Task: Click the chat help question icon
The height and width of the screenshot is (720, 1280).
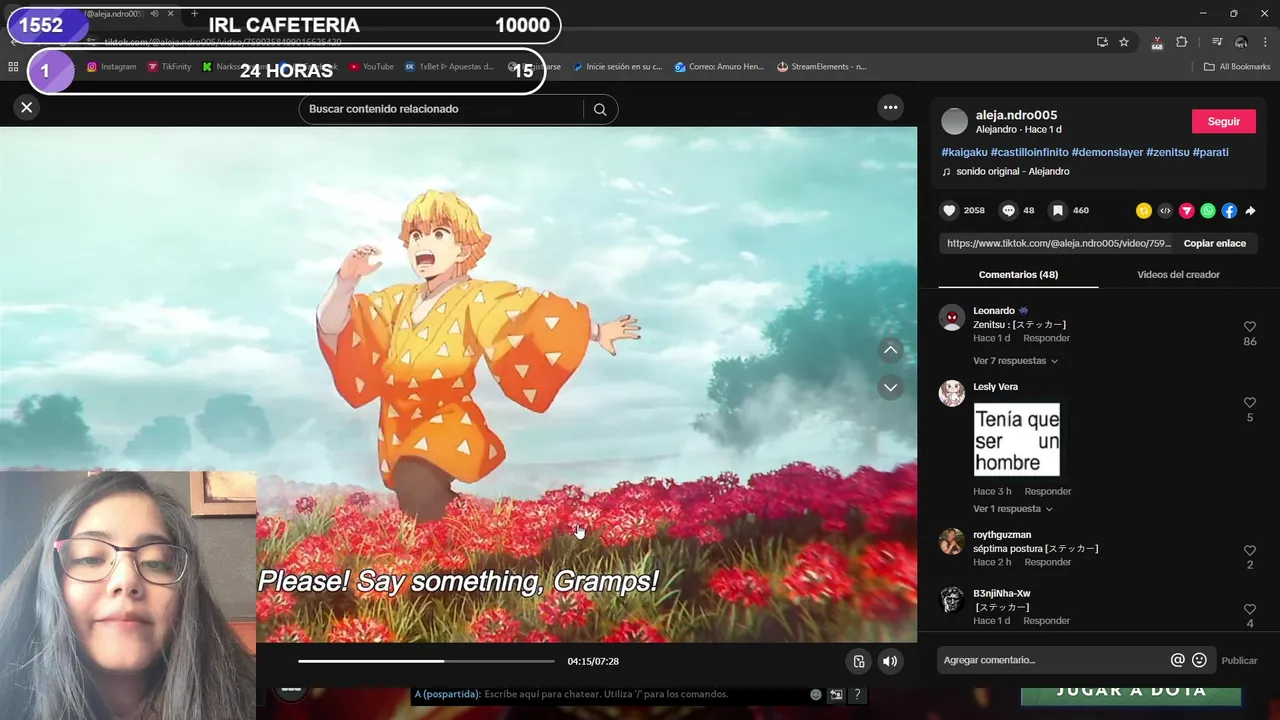Action: [857, 694]
